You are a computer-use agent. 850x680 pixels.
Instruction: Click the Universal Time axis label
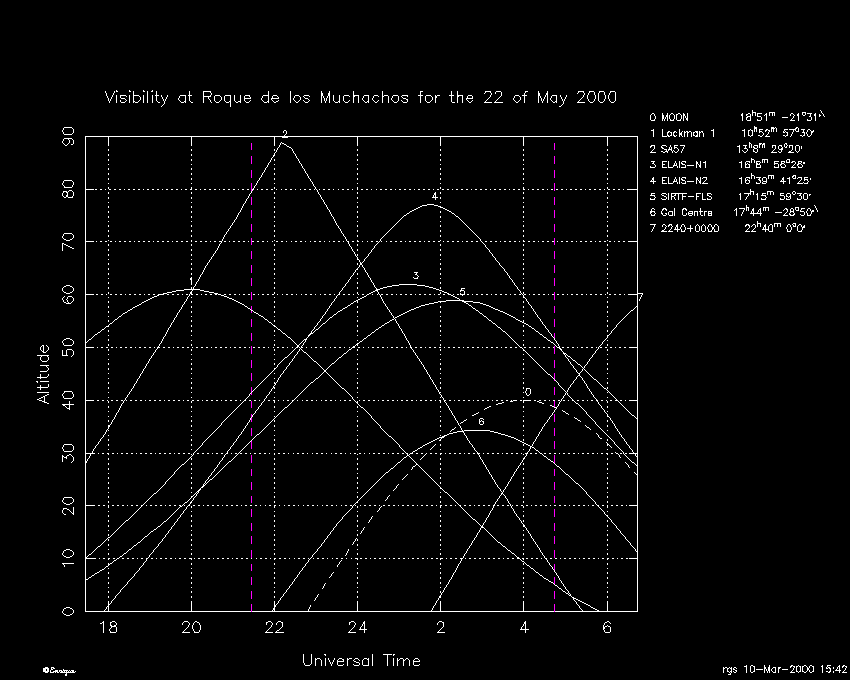(x=361, y=661)
